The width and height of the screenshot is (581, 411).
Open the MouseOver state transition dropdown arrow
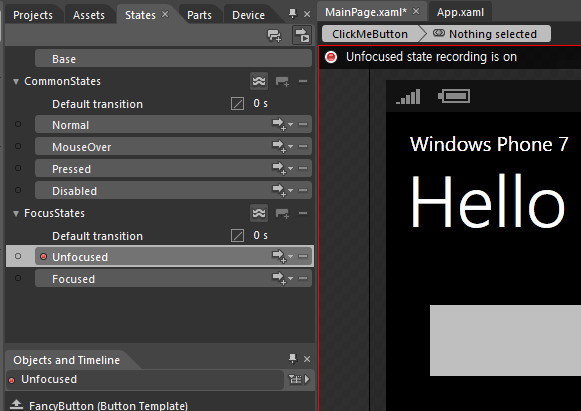(290, 146)
